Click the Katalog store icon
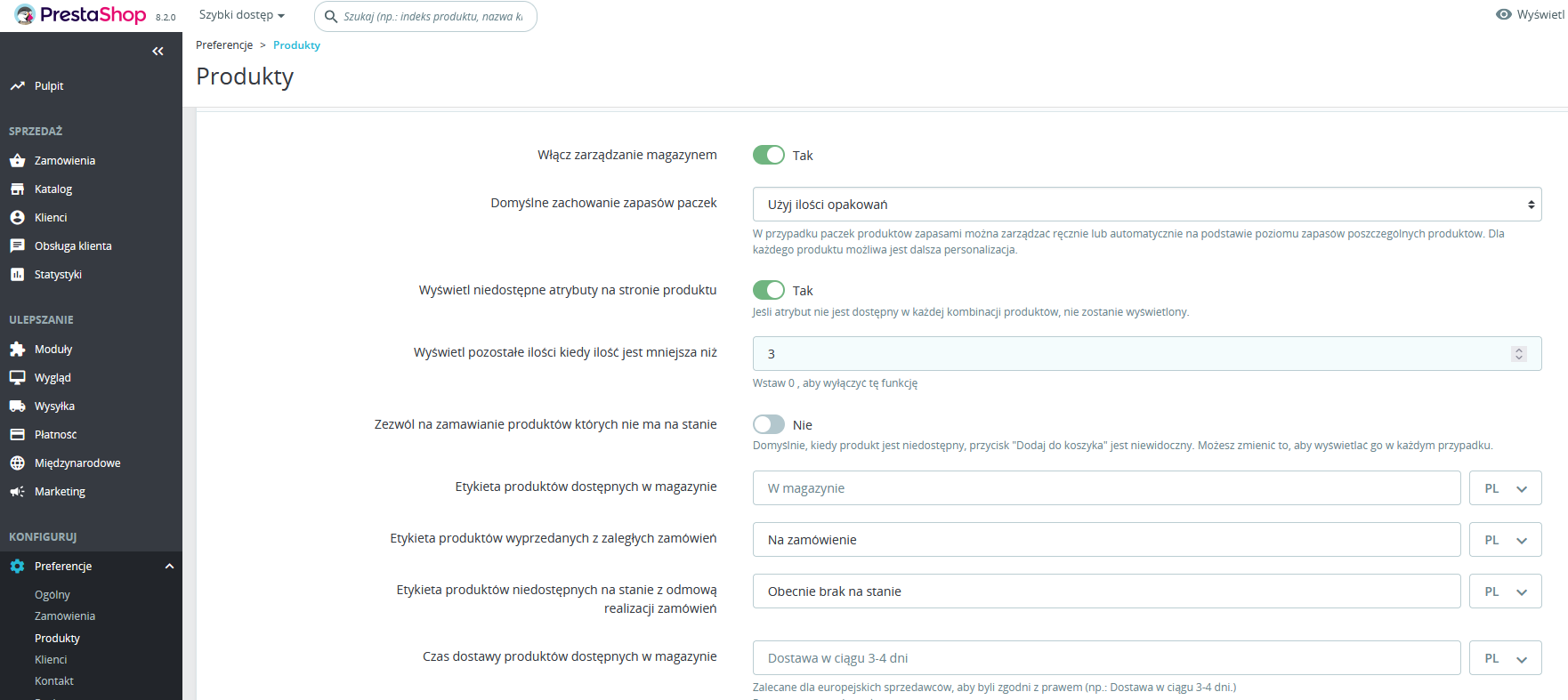Viewport: 1568px width, 700px height. [x=17, y=189]
